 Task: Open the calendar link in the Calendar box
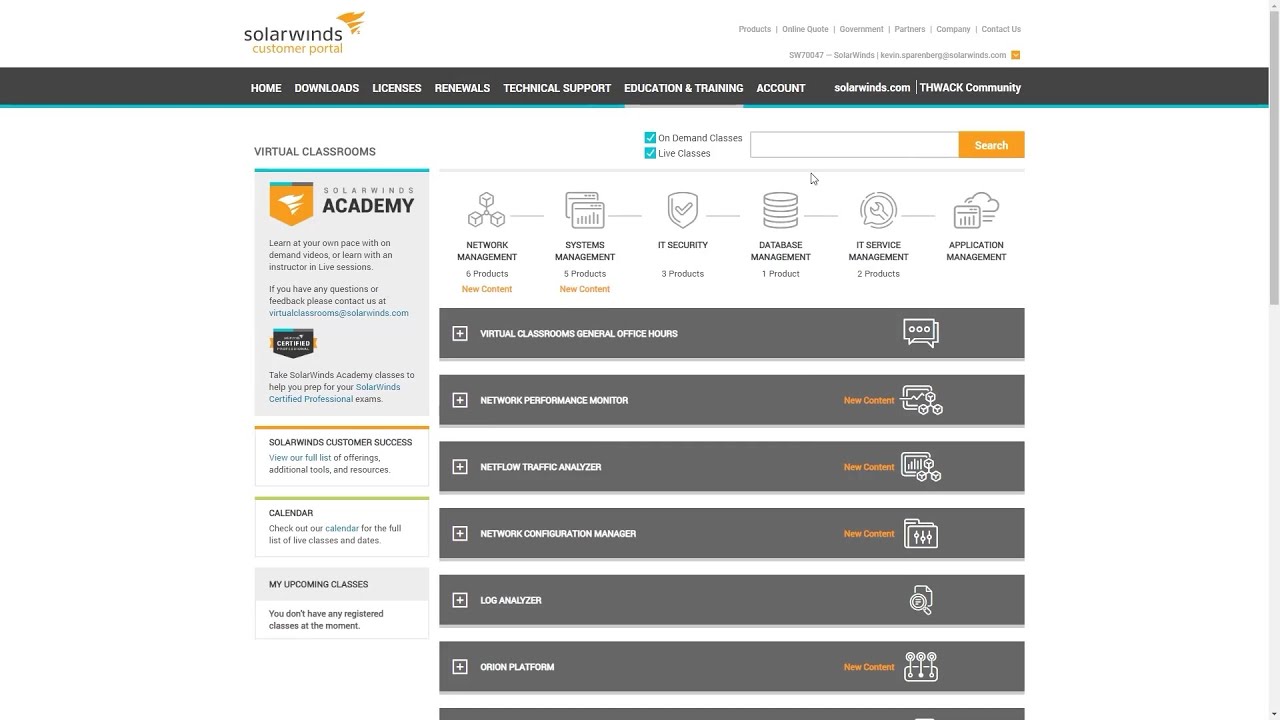(341, 528)
